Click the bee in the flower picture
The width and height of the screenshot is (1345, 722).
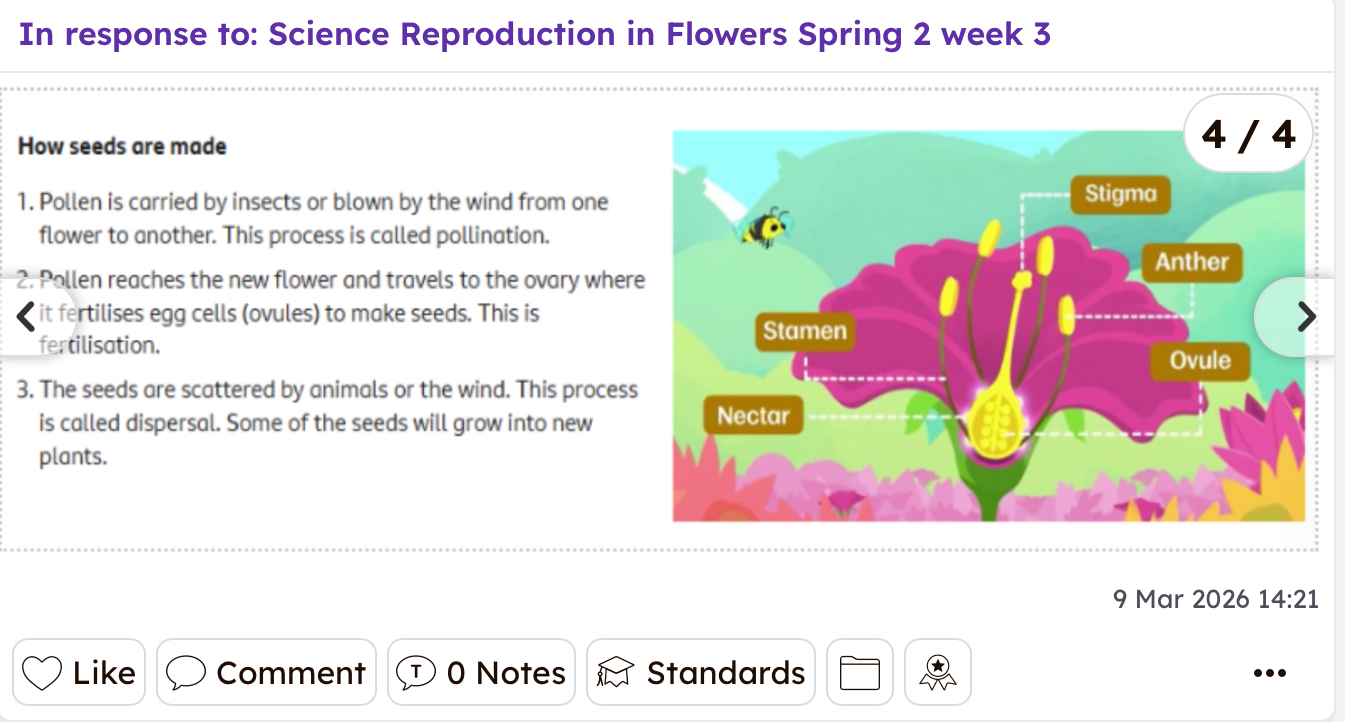[765, 228]
